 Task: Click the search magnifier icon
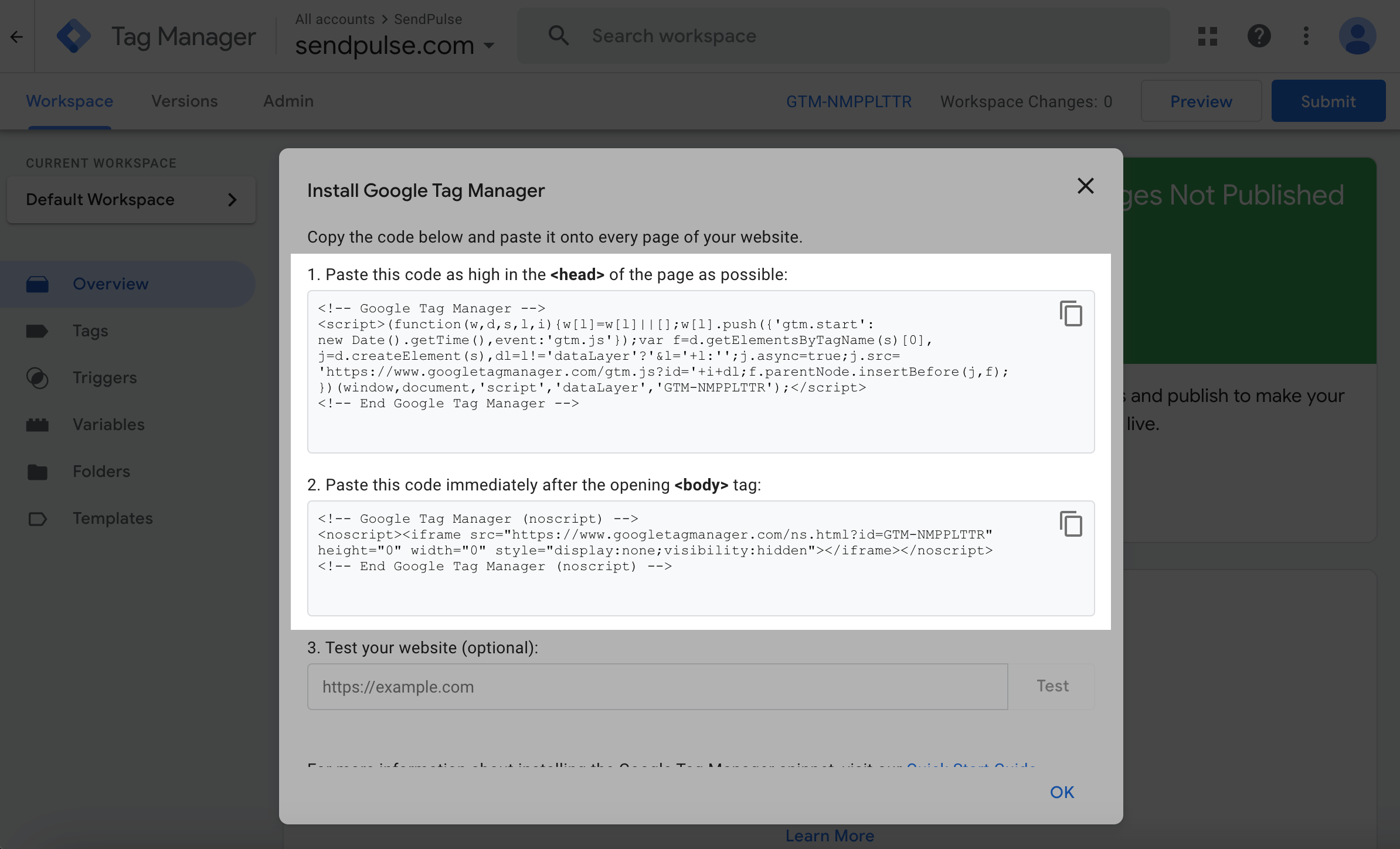click(x=558, y=36)
